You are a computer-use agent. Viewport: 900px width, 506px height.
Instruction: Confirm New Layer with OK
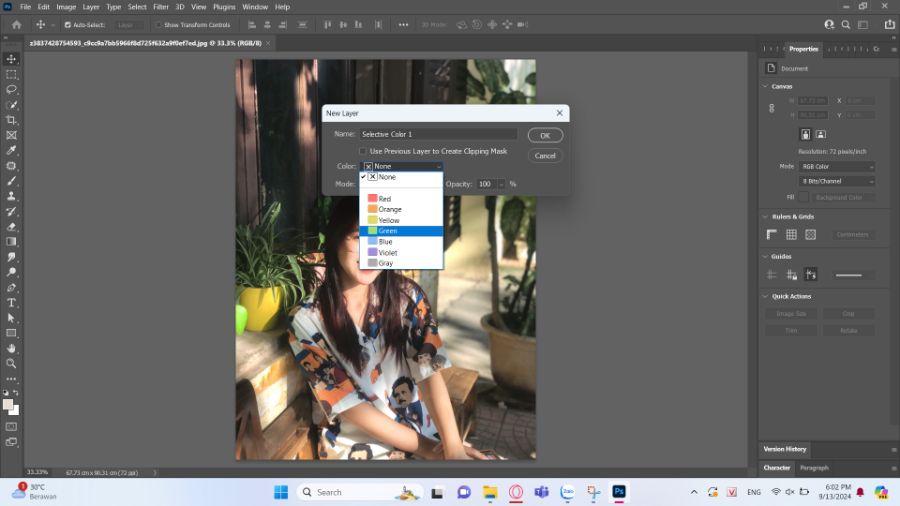545,136
